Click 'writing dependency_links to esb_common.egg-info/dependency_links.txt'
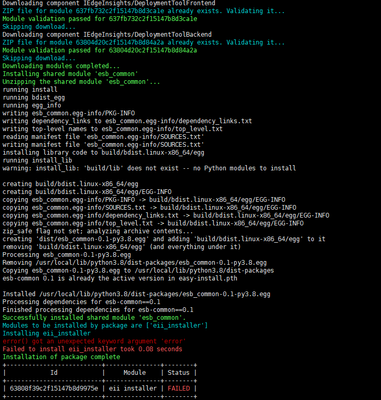Viewport: 381px width, 400px height. tap(127, 121)
